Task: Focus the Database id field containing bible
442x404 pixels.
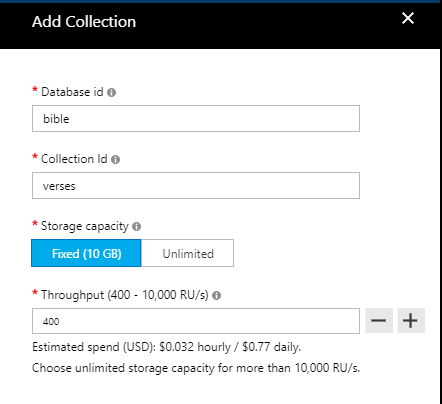Action: [196, 119]
